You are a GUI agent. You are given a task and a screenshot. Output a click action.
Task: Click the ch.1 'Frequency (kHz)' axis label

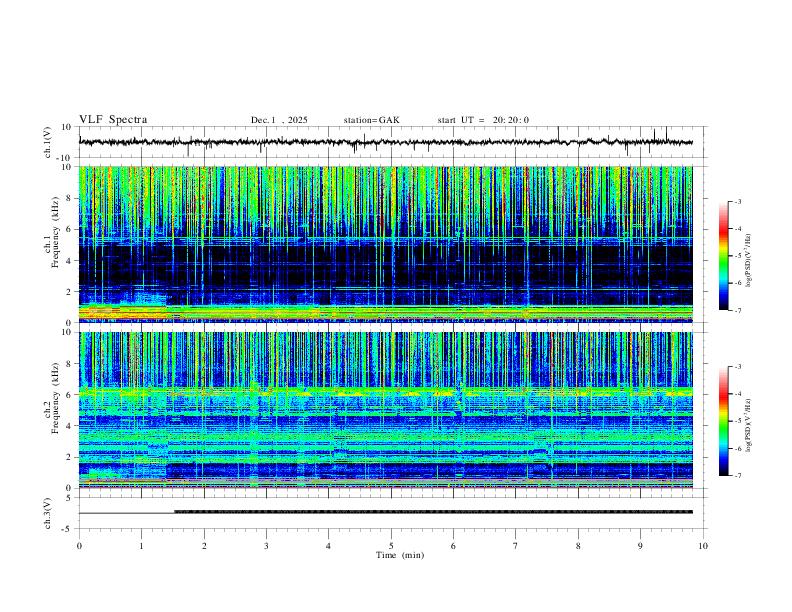(x=55, y=232)
